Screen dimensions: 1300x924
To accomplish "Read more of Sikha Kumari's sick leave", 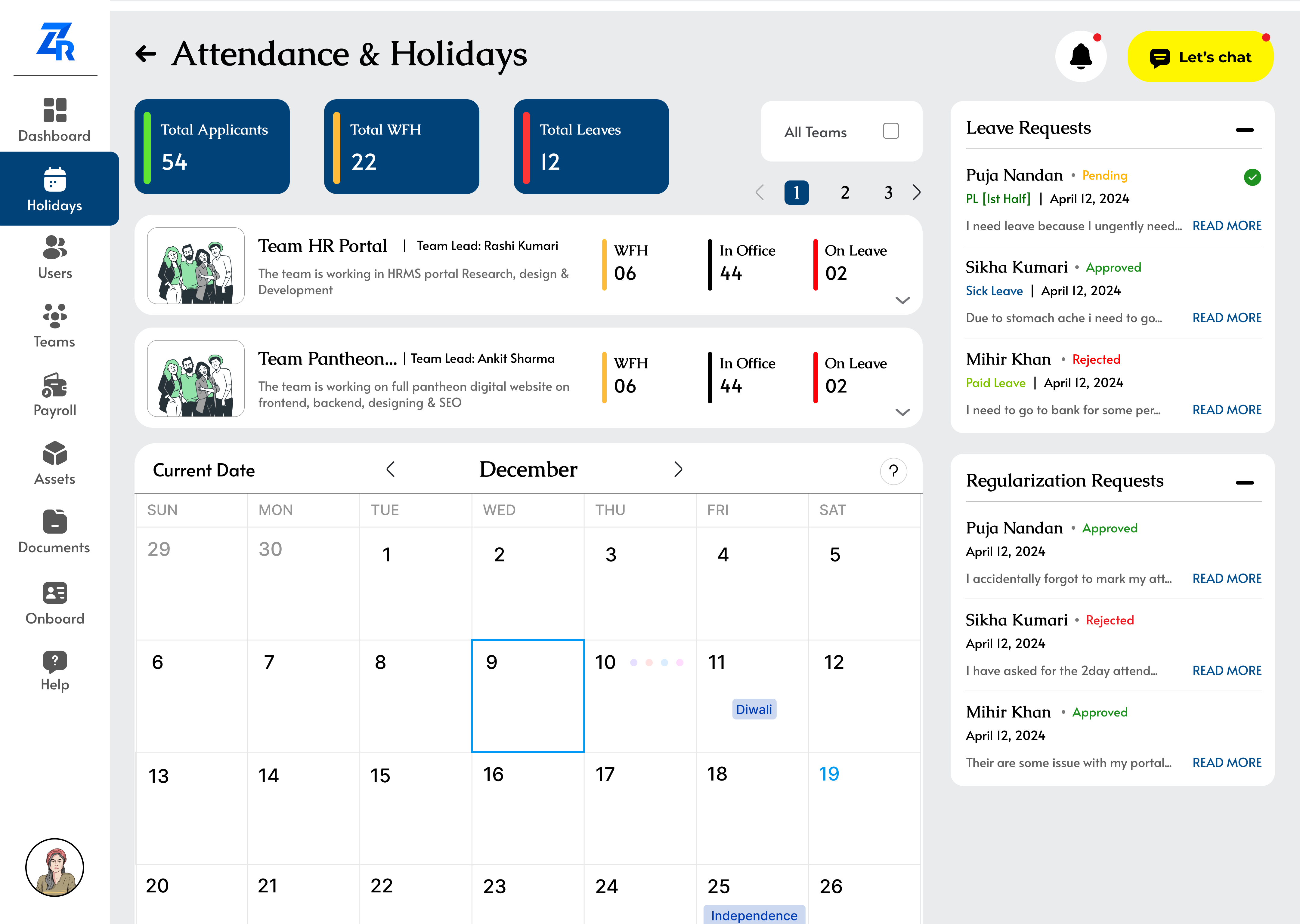I will (x=1227, y=318).
